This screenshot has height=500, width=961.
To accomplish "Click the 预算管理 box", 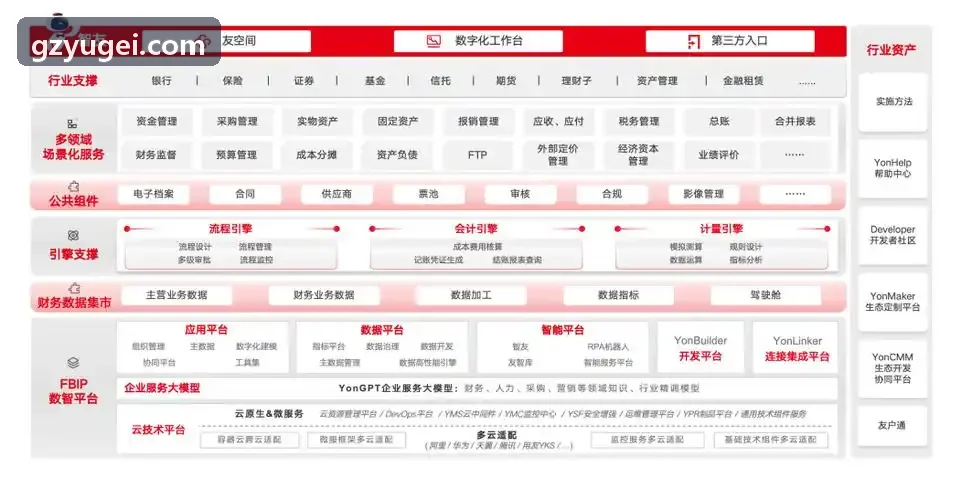I will (237, 155).
